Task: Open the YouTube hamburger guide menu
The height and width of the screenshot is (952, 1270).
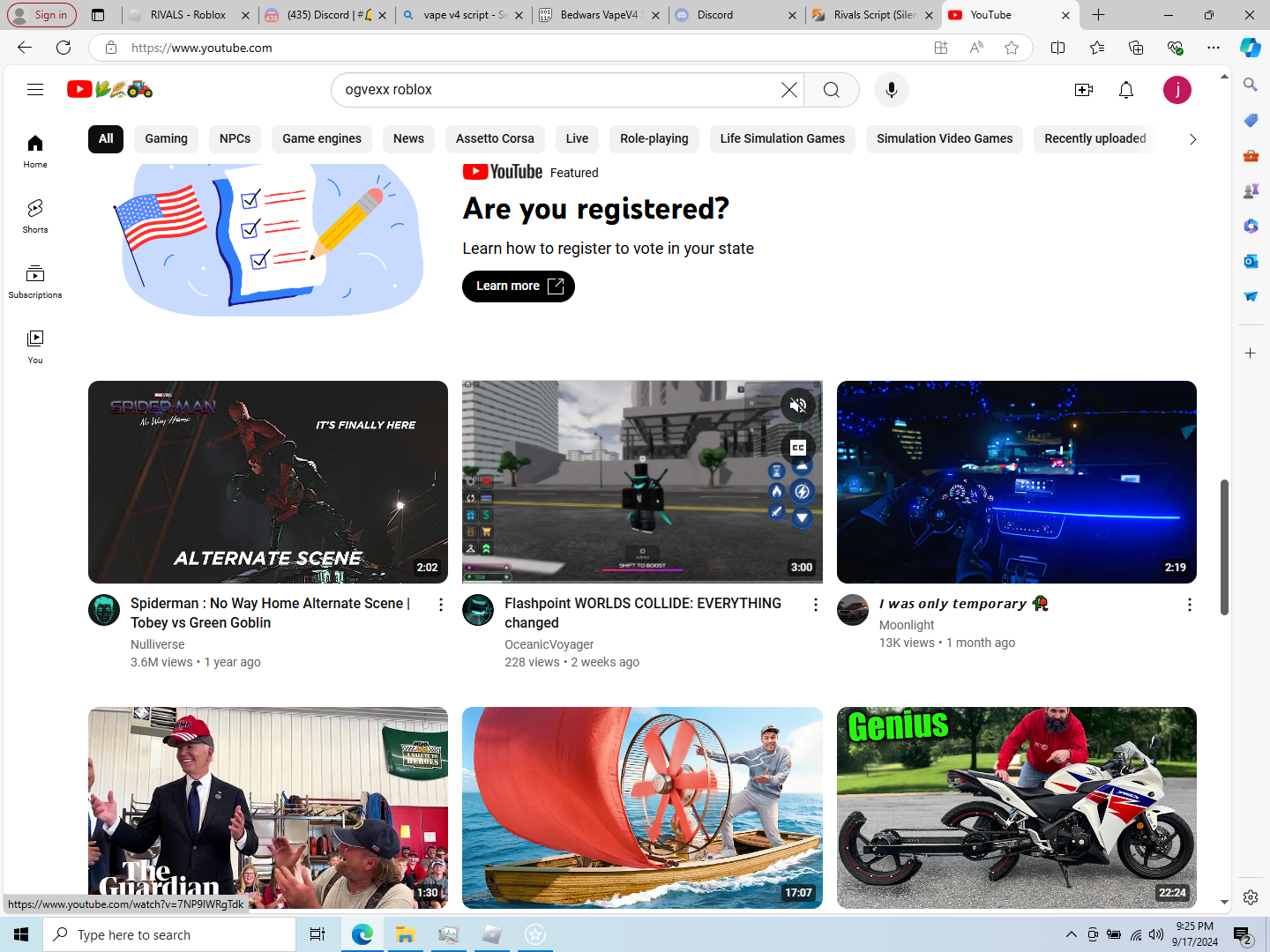Action: click(x=35, y=89)
